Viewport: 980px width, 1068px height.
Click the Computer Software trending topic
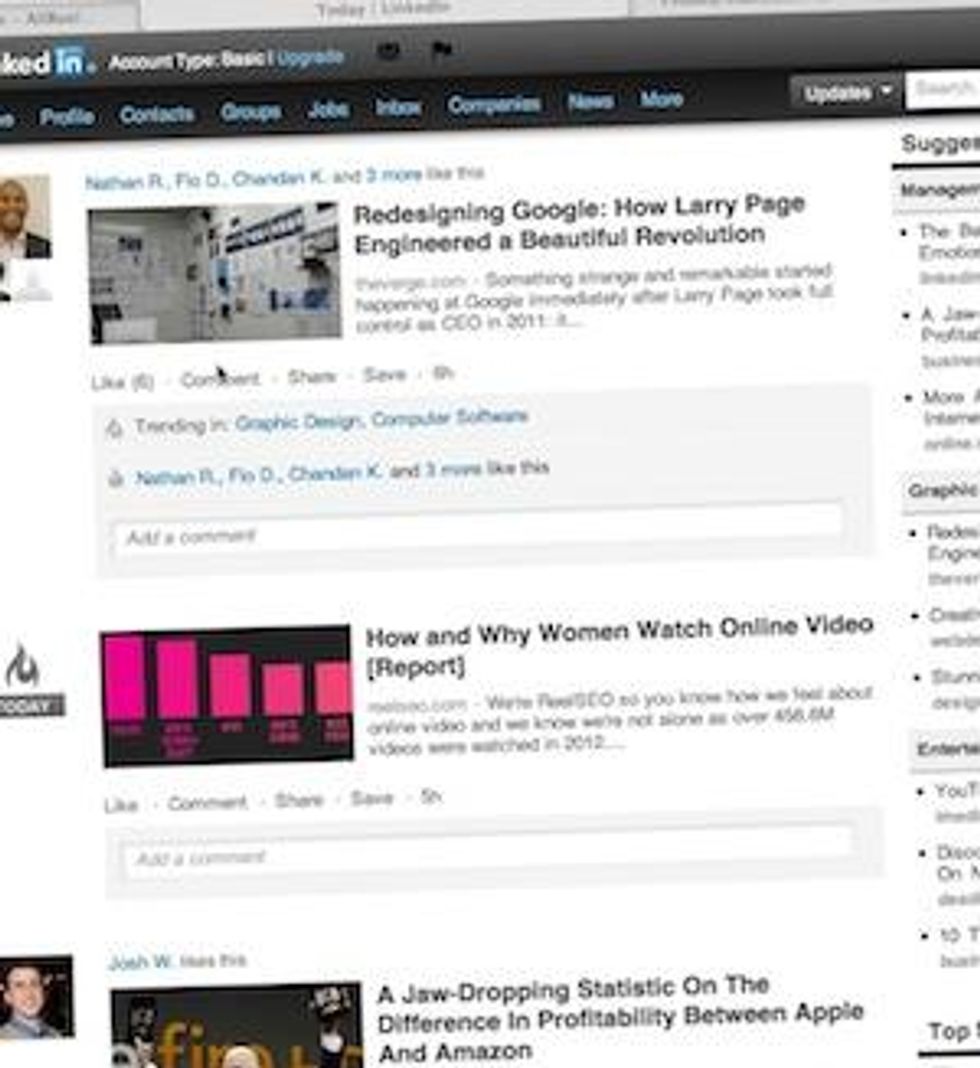click(449, 417)
